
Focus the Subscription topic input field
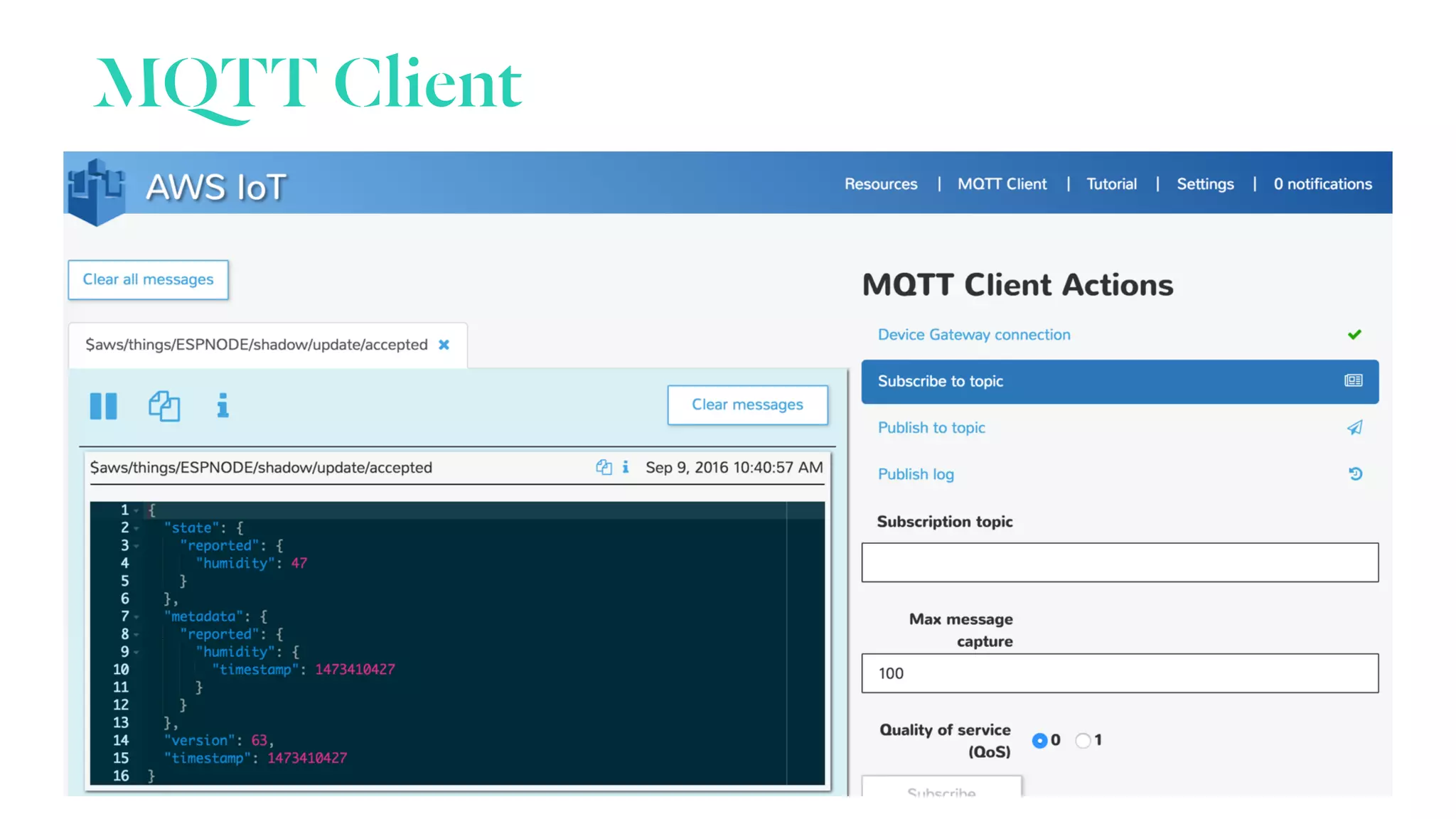1120,562
